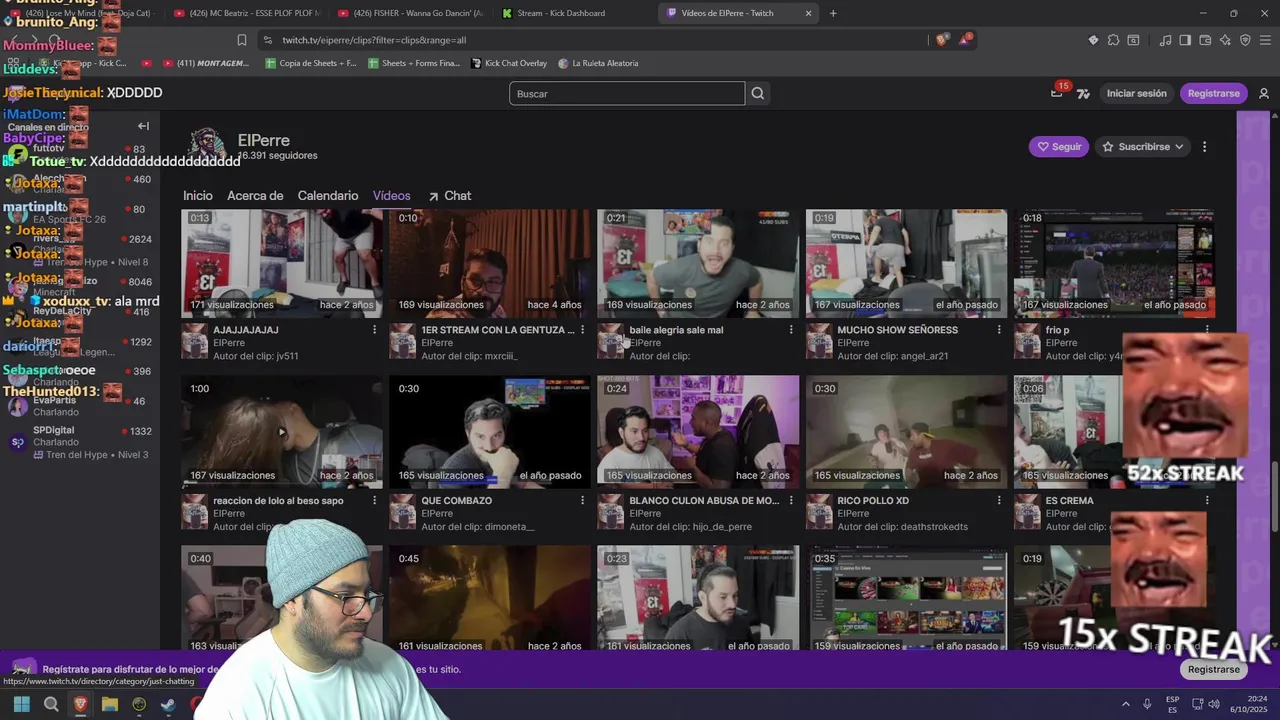Play the BLANCO CULON ABUSA clip thumbnail
Image resolution: width=1280 pixels, height=720 pixels.
[x=698, y=432]
